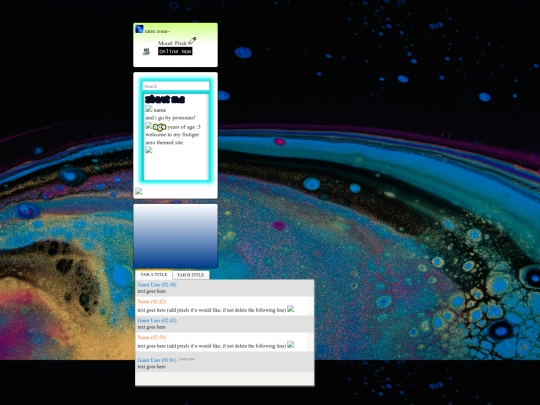Click the 'Mood: Prisk' text
The height and width of the screenshot is (405, 540).
tap(172, 43)
